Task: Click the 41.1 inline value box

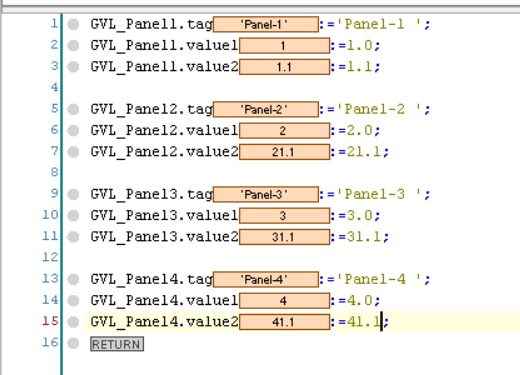Action: pos(284,322)
